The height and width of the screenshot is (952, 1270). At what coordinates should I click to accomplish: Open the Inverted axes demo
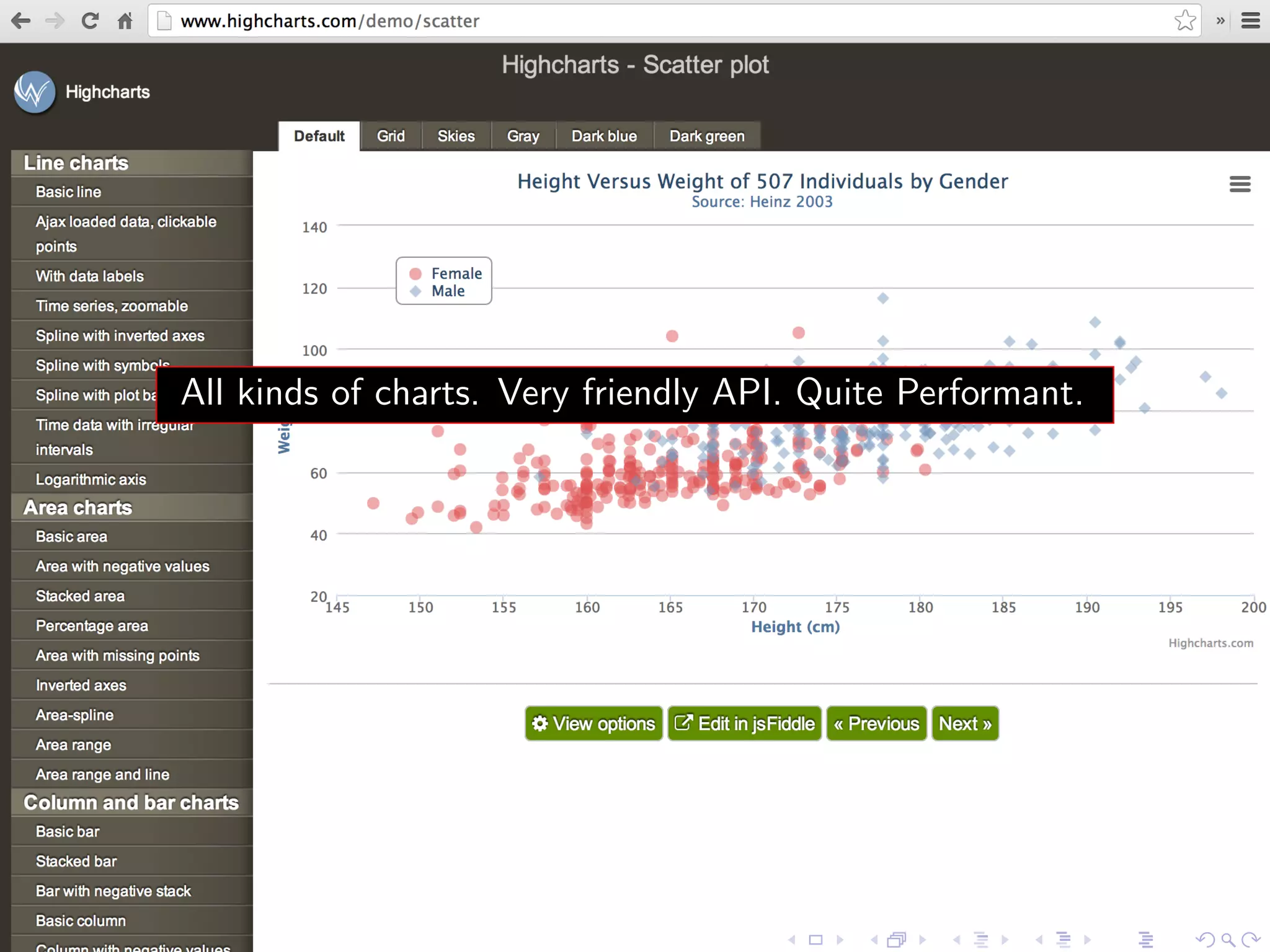coord(132,685)
